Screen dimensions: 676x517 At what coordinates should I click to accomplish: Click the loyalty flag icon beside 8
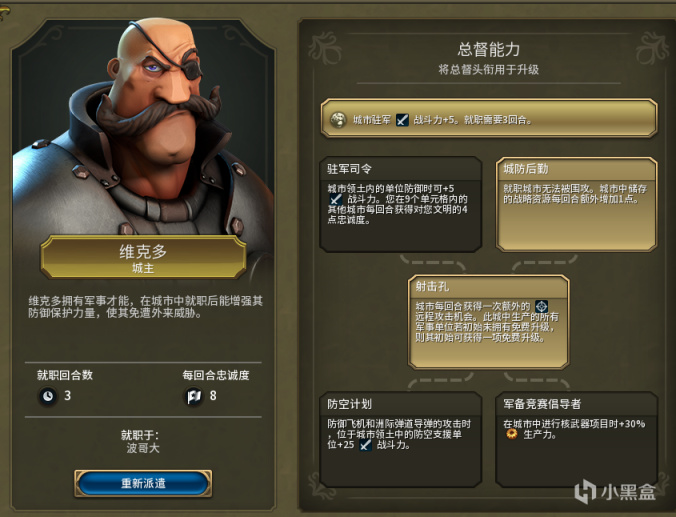click(x=194, y=396)
